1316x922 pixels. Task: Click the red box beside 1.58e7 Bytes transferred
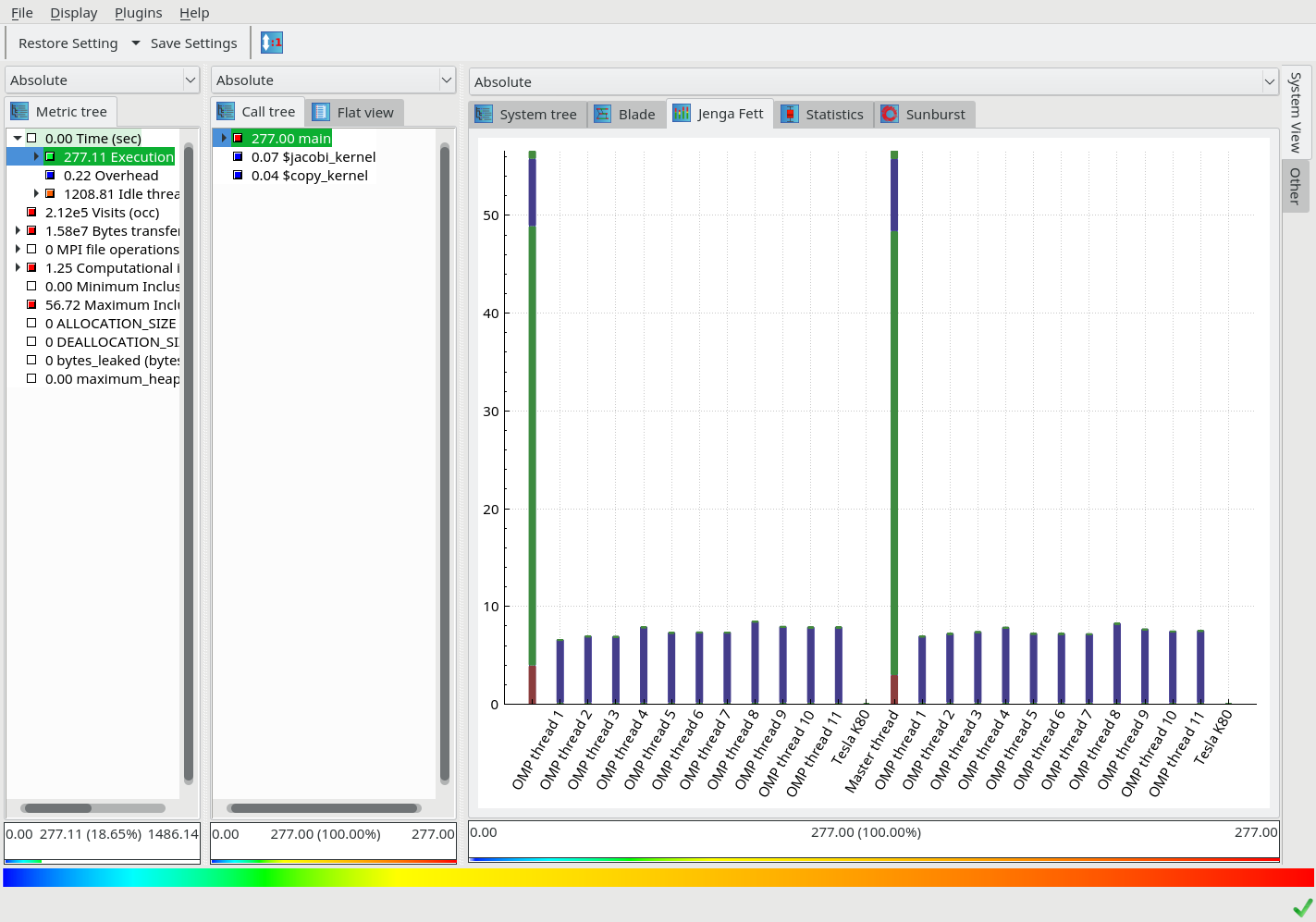[31, 230]
